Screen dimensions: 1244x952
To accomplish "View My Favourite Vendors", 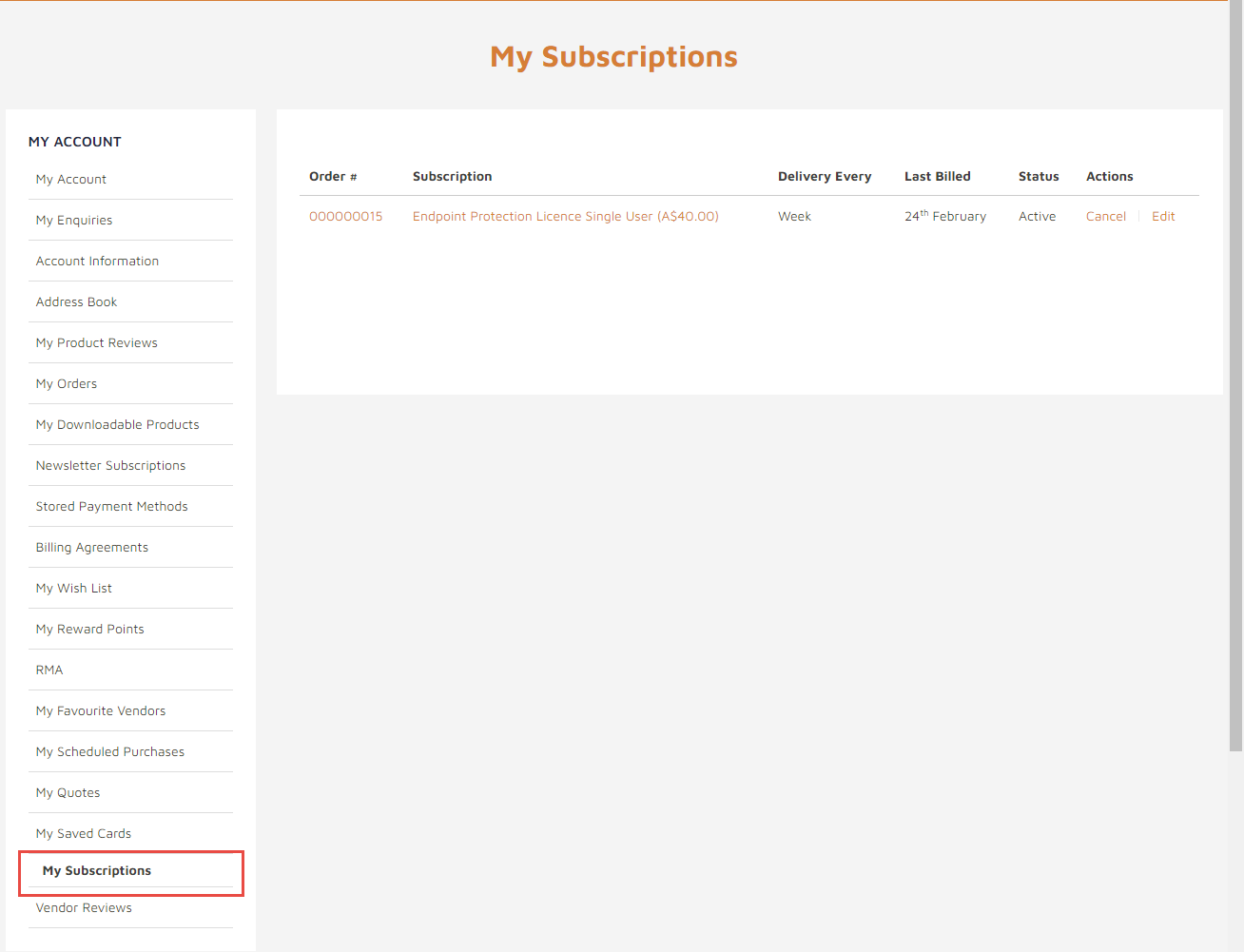I will pos(101,710).
